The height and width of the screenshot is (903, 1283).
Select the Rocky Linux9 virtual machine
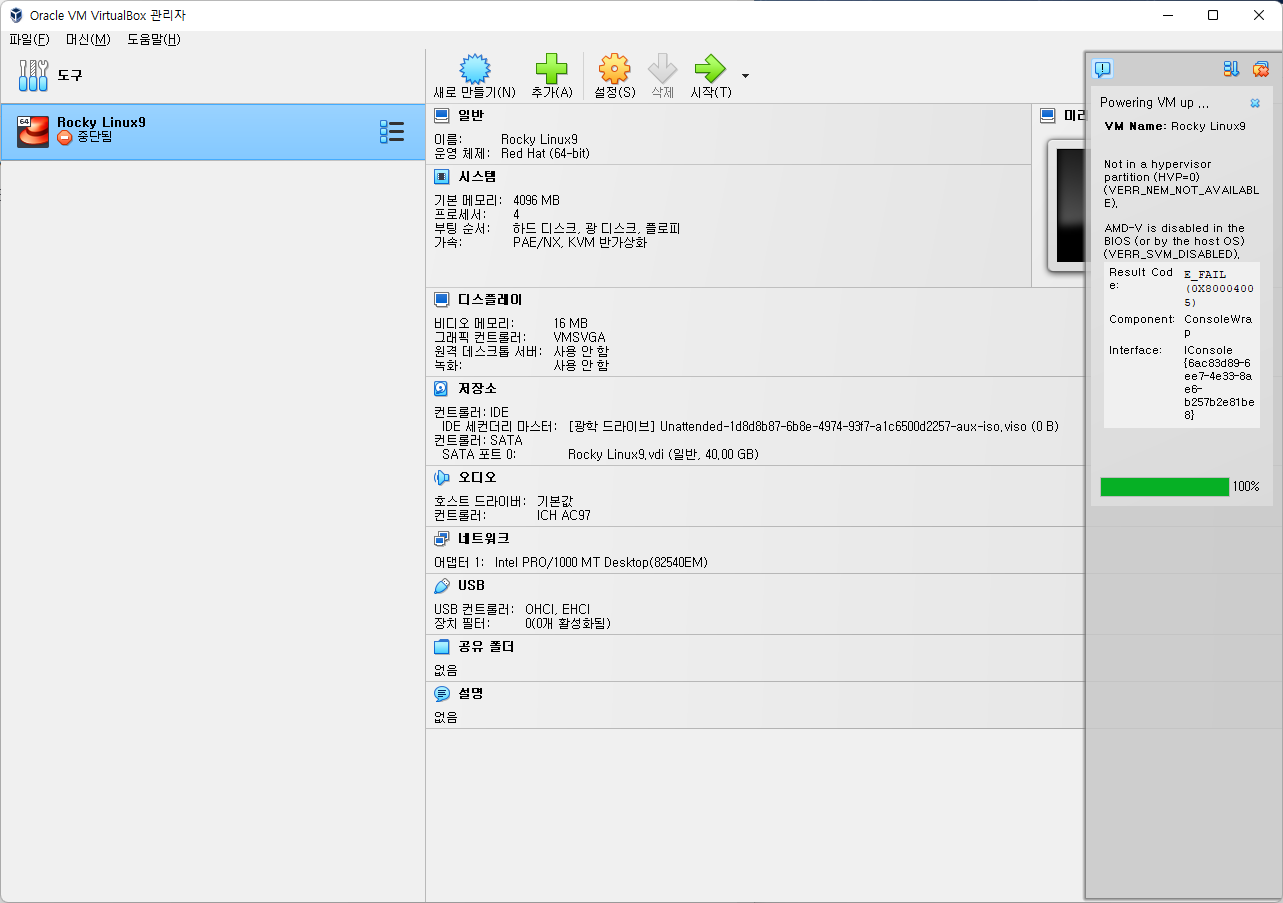(x=212, y=132)
